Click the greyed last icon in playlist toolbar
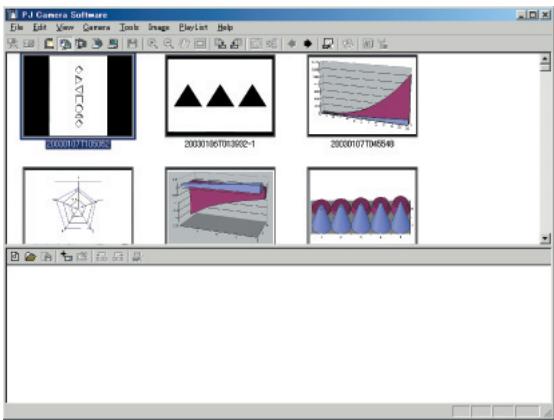The image size is (554, 420). point(137,256)
